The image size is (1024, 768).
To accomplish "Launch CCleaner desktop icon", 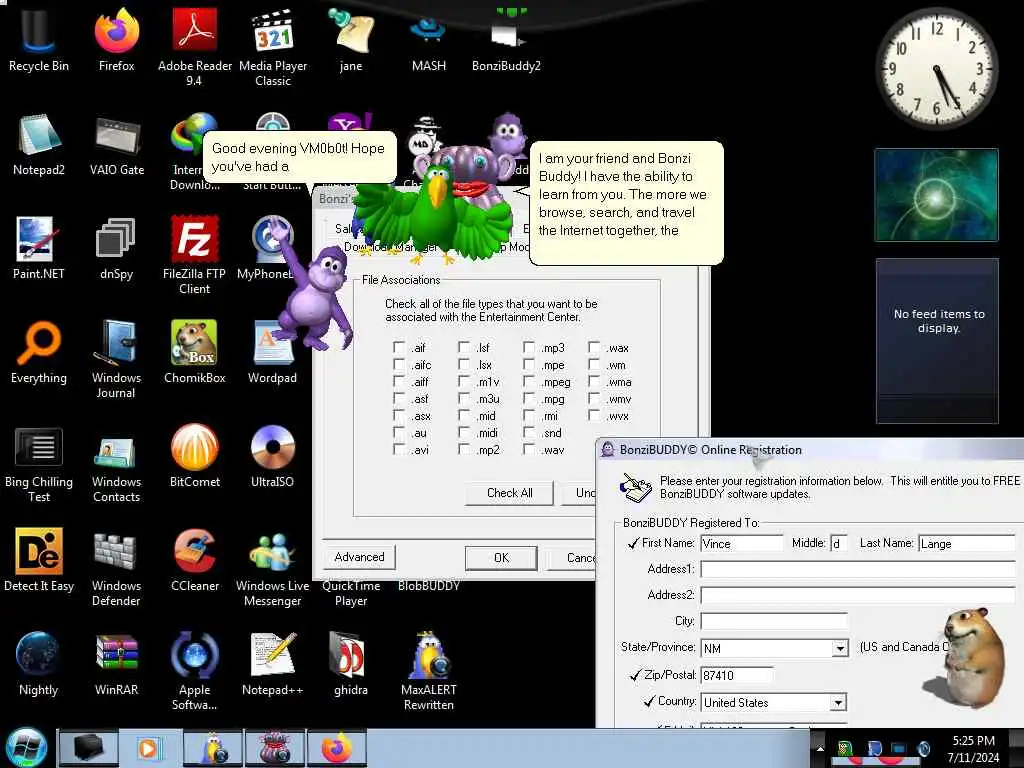I will pyautogui.click(x=194, y=560).
